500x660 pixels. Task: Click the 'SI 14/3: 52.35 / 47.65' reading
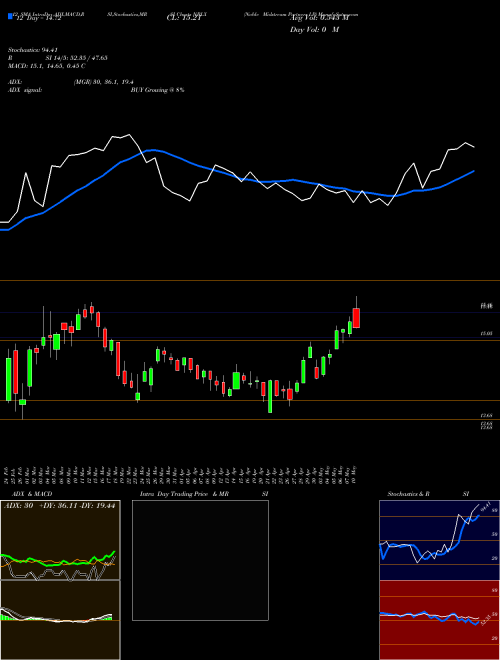tap(76, 58)
